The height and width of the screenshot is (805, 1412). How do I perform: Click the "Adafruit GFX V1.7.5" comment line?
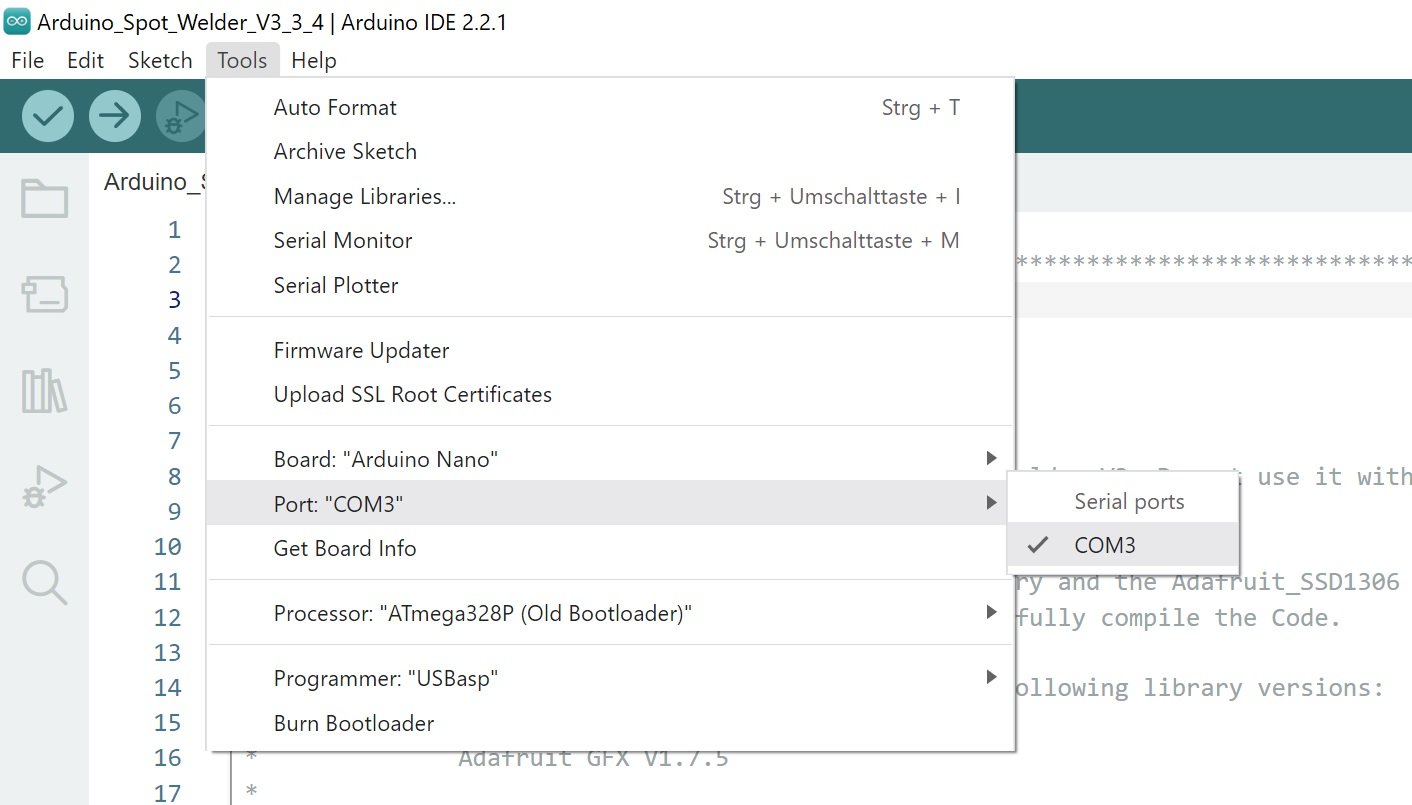(593, 758)
